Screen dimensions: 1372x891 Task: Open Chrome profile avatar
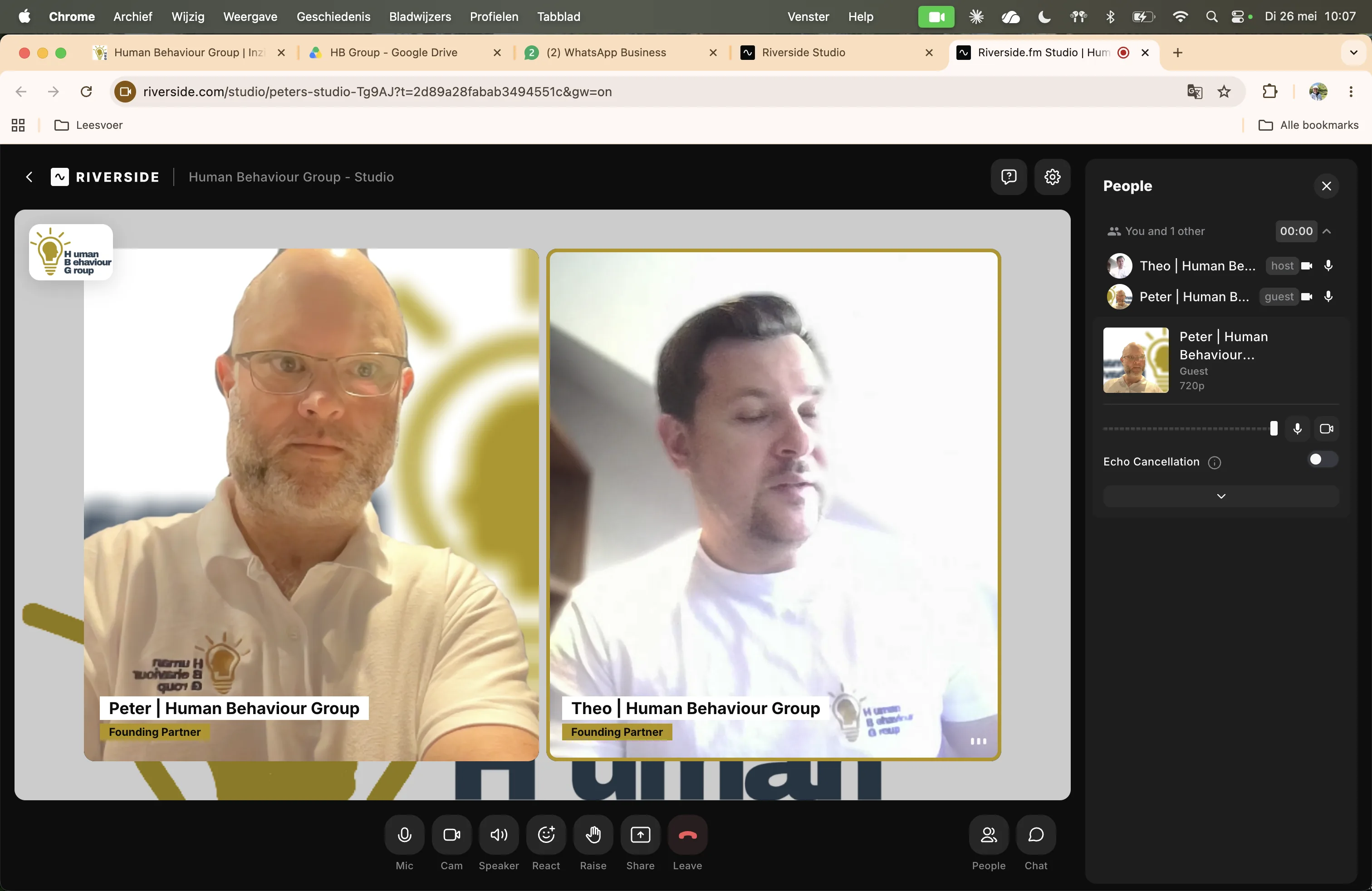tap(1318, 92)
